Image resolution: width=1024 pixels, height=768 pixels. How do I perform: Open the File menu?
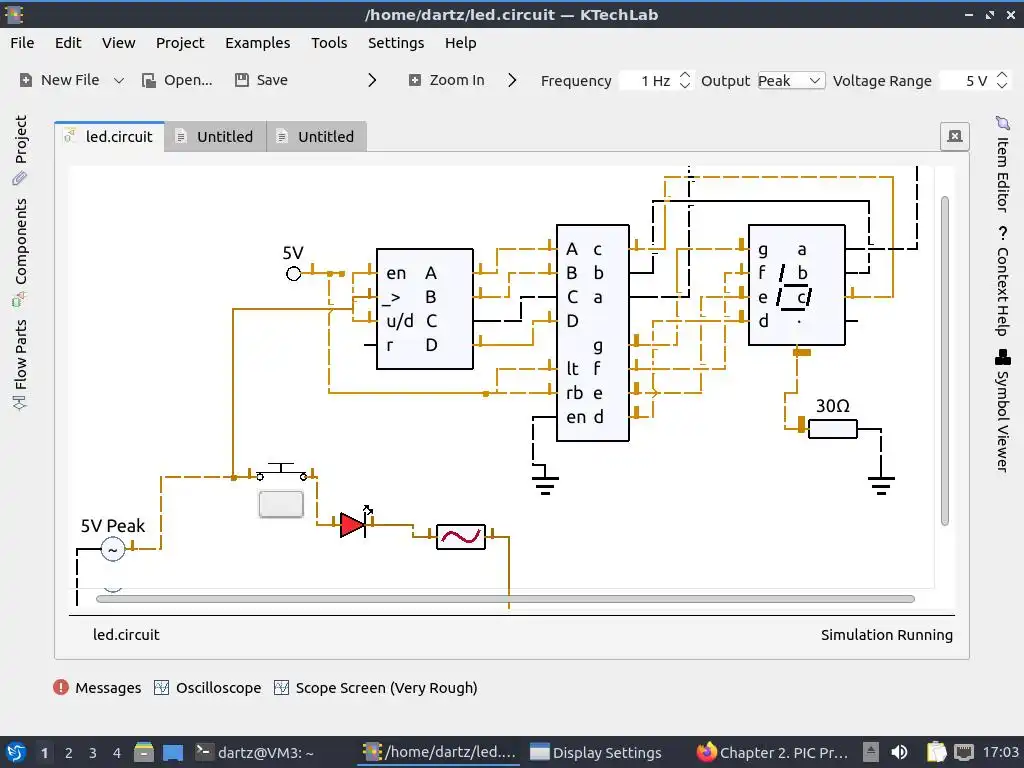click(x=22, y=43)
